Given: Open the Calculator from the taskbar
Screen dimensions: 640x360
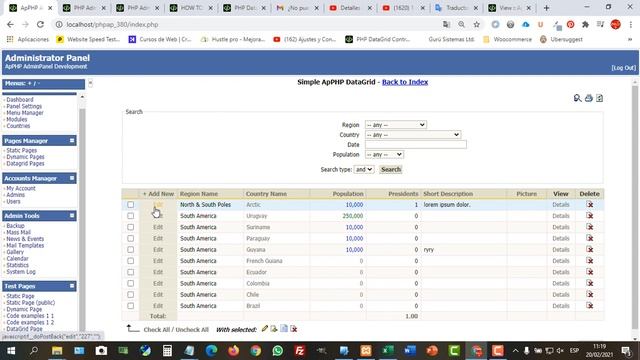Looking at the screenshot, I should pos(167,351).
